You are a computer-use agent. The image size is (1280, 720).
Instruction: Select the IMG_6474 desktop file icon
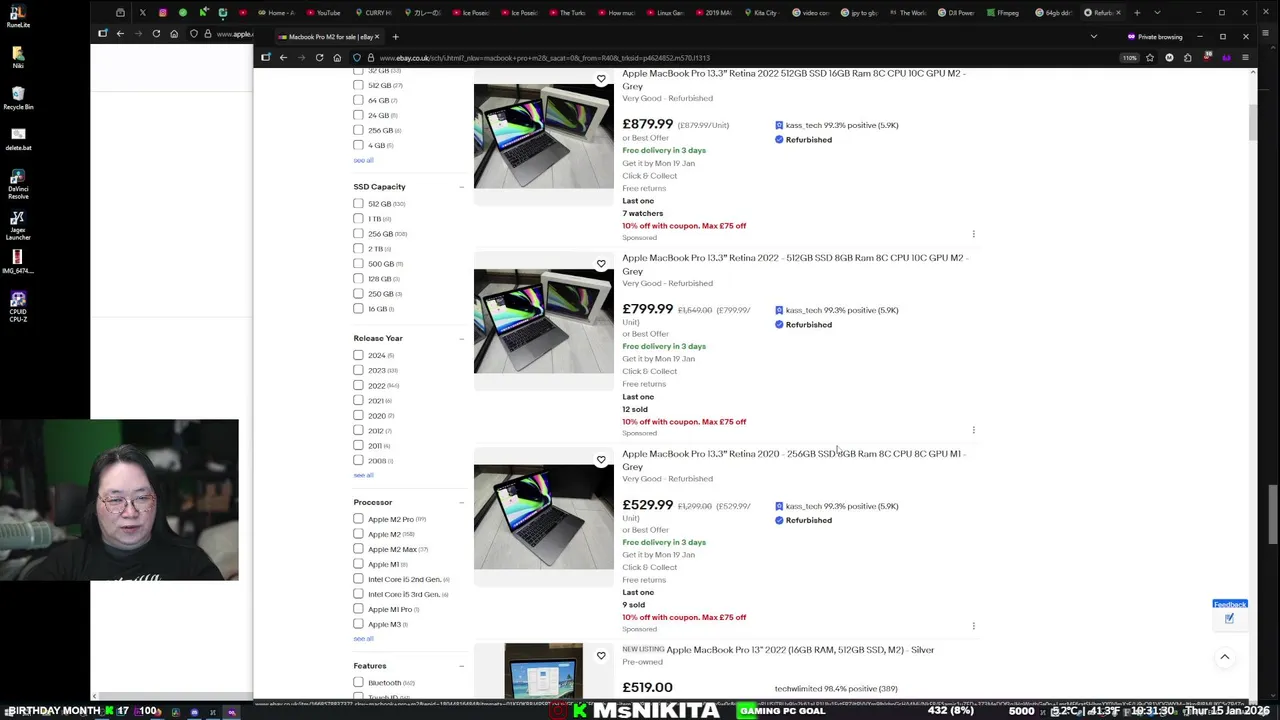pyautogui.click(x=18, y=262)
